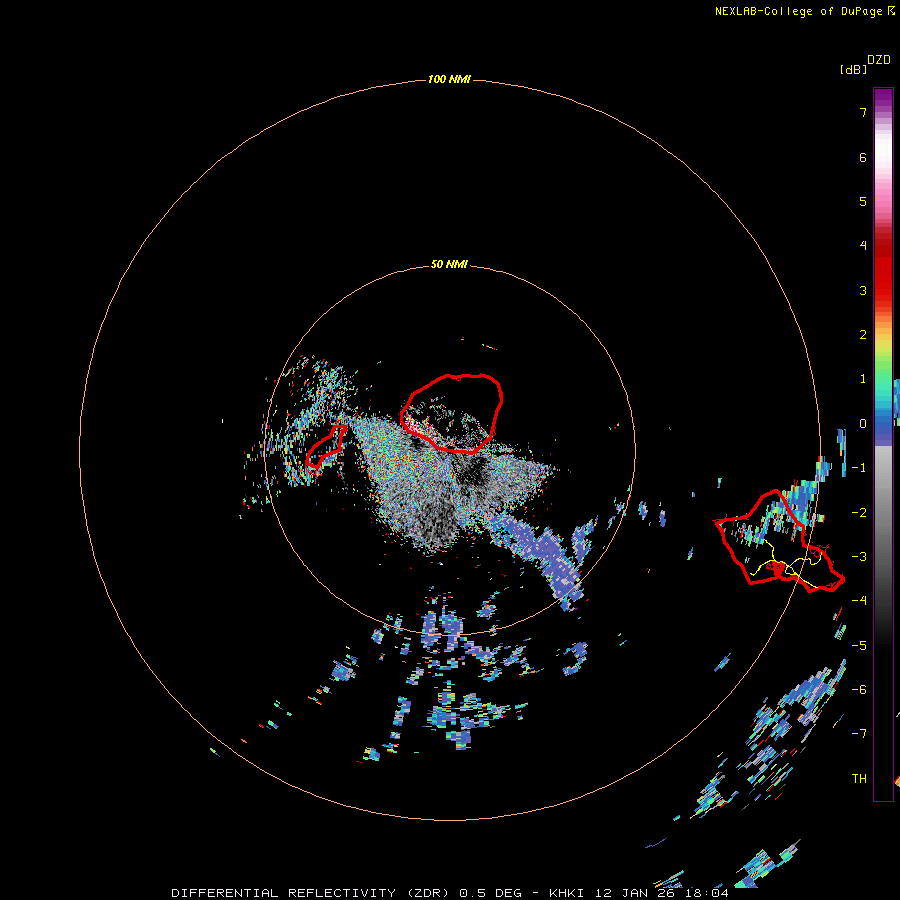Click the DZD product label above the scale
This screenshot has width=900, height=900.
tap(879, 60)
